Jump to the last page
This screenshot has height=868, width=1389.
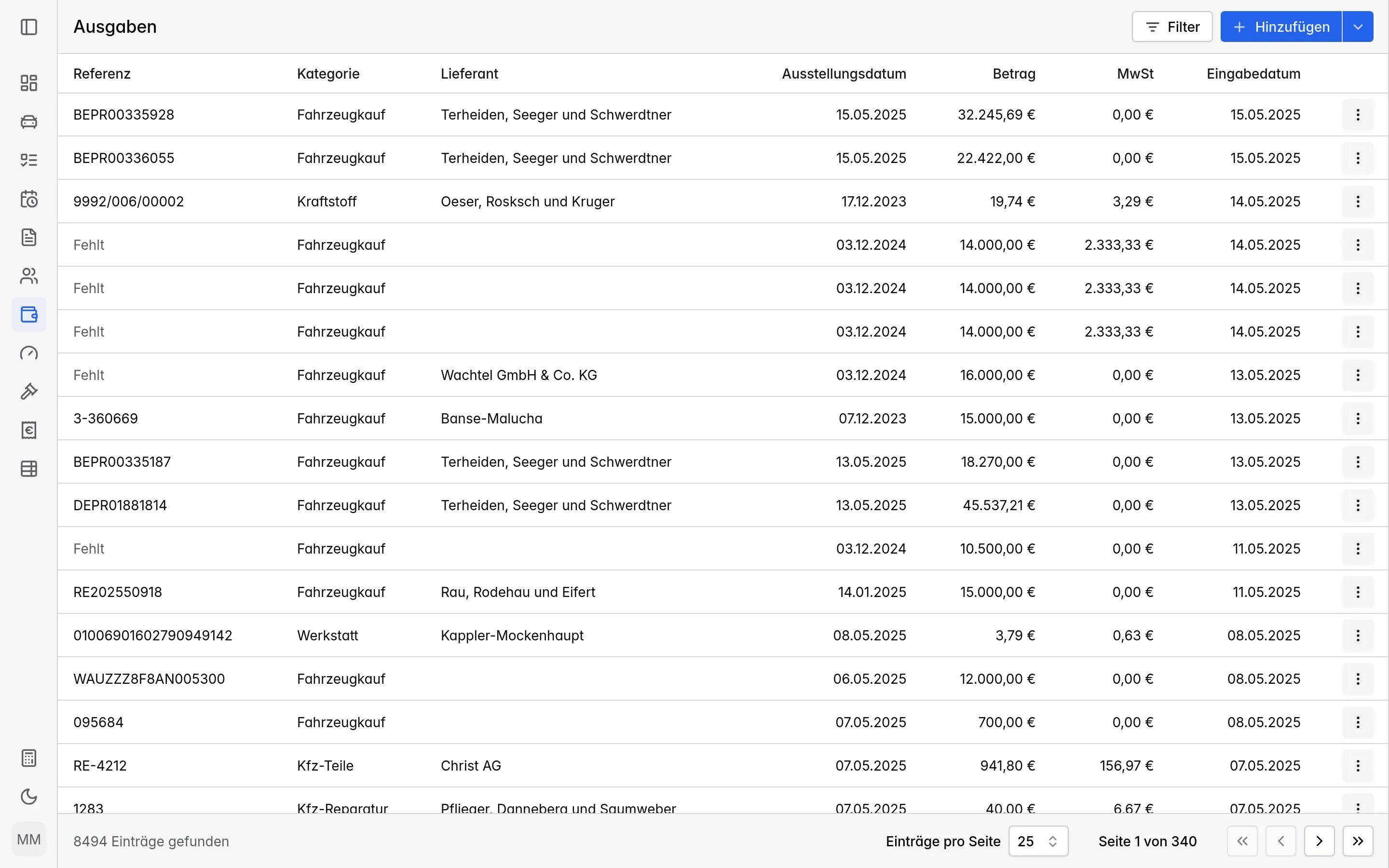(x=1358, y=841)
